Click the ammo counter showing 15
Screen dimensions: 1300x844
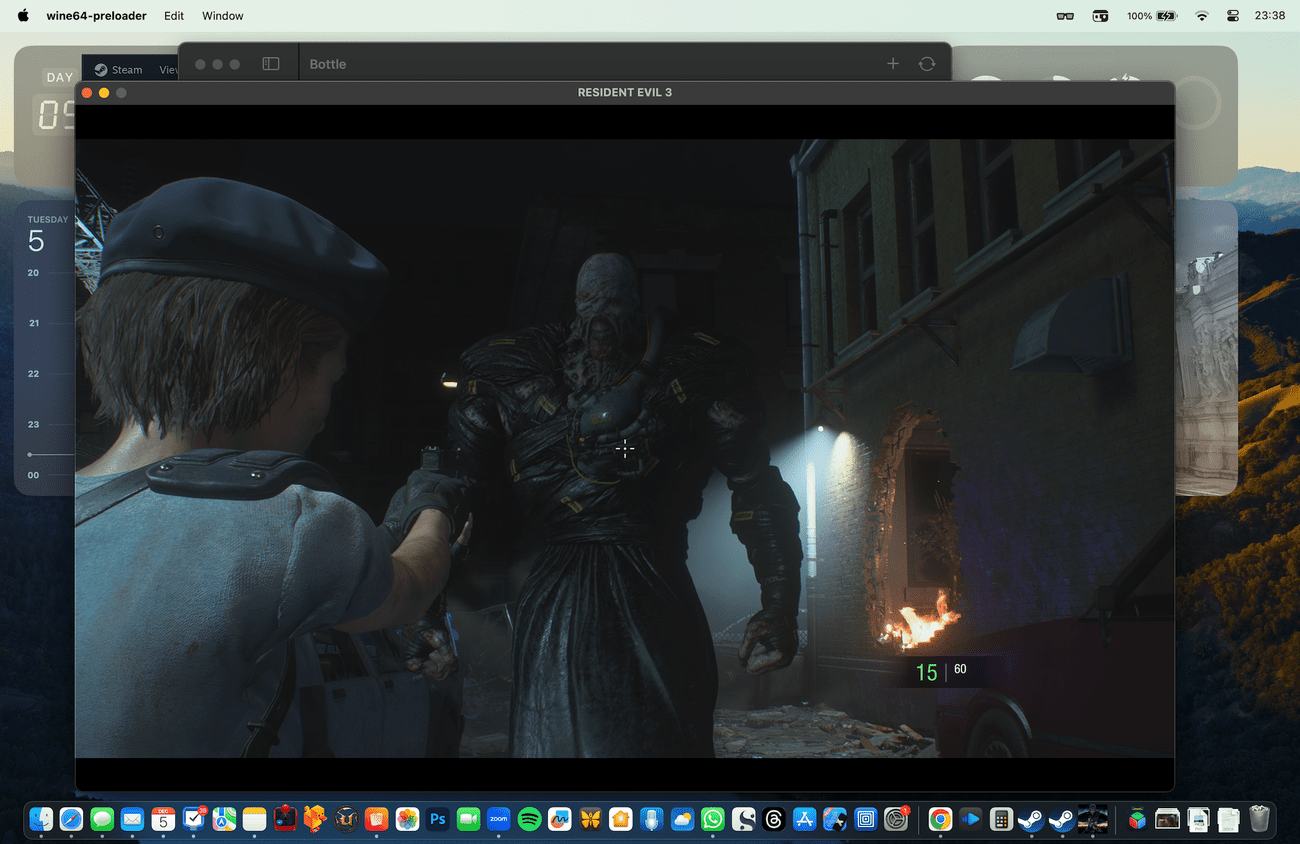pos(927,673)
